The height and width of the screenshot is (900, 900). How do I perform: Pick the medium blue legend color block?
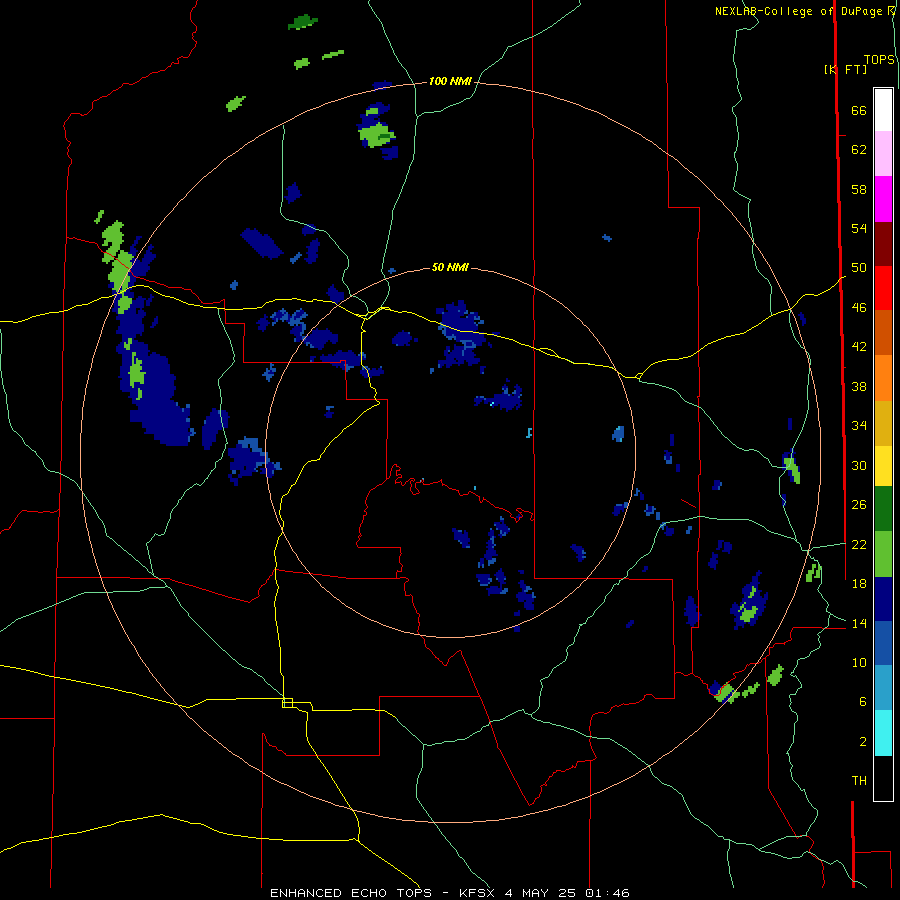click(x=883, y=643)
